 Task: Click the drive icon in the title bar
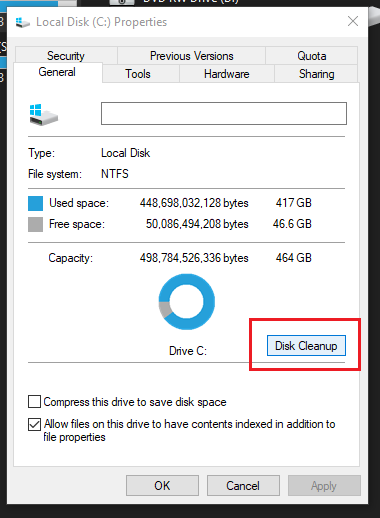23,23
